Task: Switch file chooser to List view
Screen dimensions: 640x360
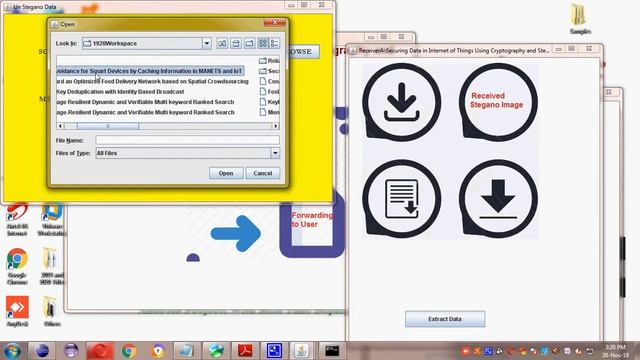Action: coord(263,43)
